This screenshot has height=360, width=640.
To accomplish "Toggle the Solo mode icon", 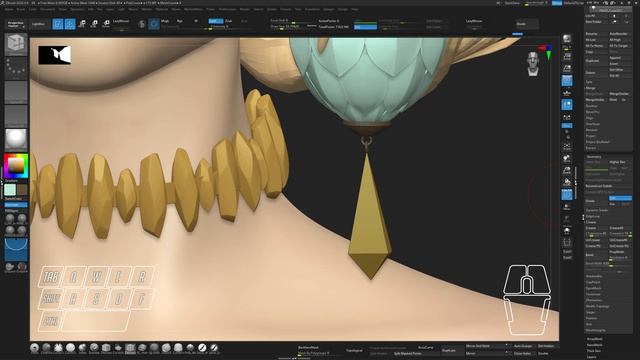I will point(567,231).
